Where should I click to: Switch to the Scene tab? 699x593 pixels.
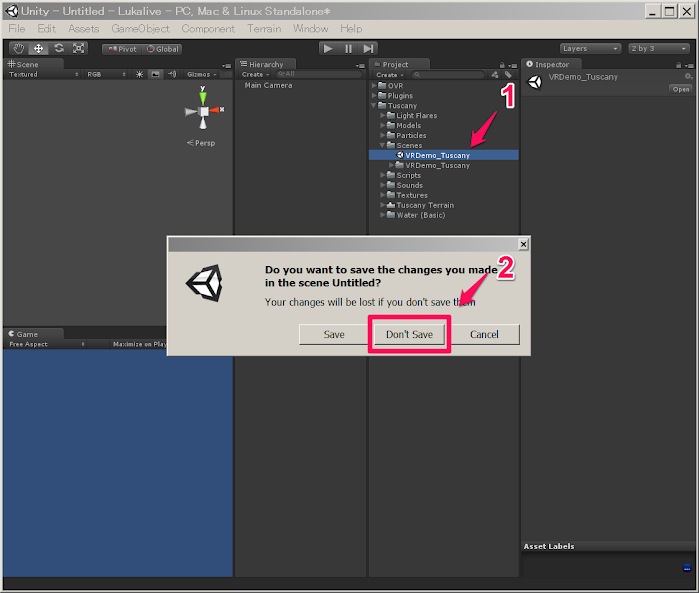[33, 64]
